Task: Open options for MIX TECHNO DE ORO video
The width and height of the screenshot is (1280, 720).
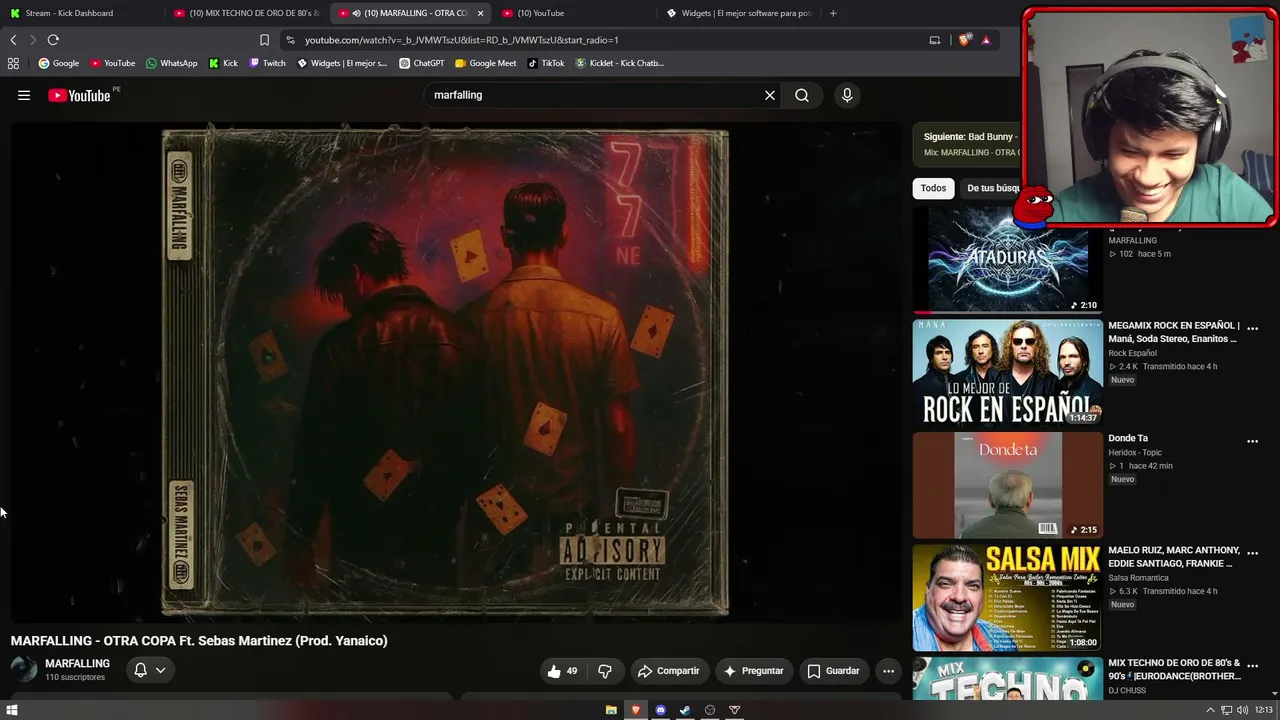Action: (1252, 666)
